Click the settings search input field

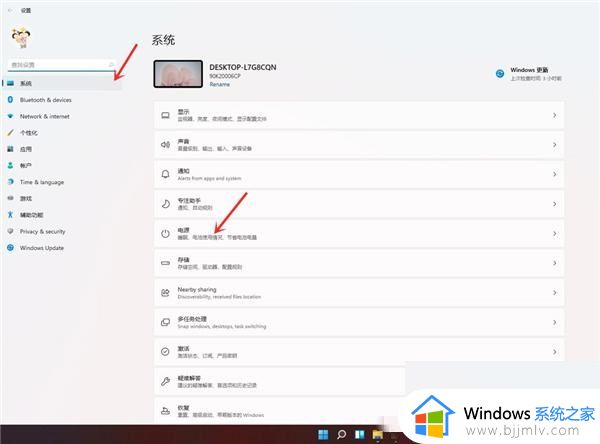point(61,65)
